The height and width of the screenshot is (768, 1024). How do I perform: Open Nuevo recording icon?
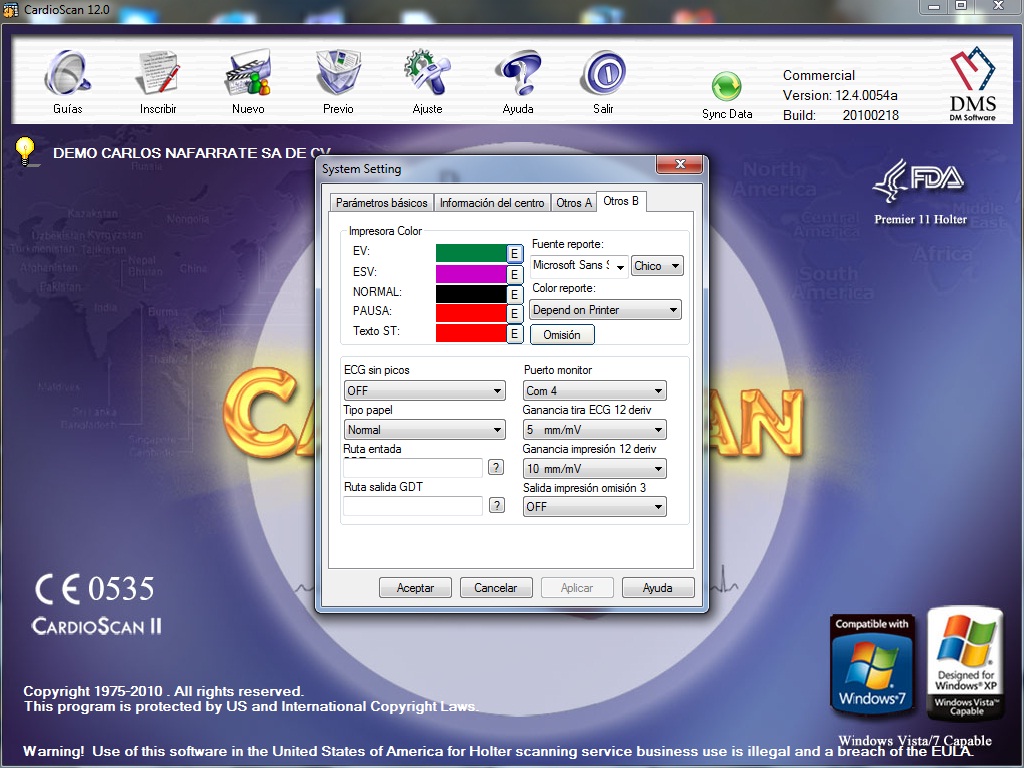(248, 74)
